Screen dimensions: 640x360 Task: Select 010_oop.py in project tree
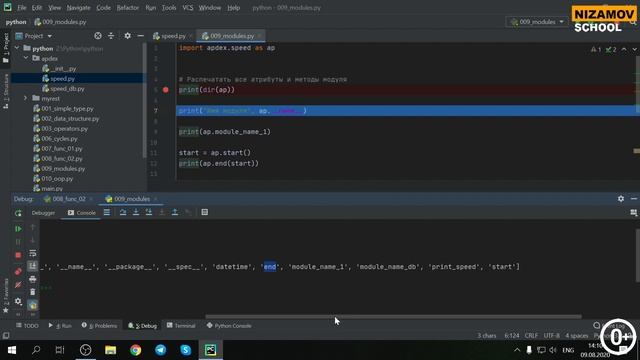pyautogui.click(x=57, y=179)
